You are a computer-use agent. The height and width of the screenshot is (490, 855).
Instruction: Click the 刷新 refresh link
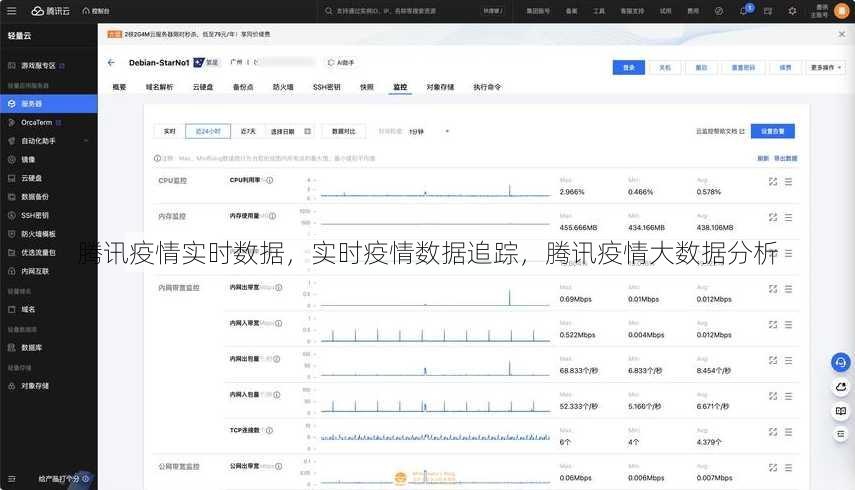coord(763,158)
